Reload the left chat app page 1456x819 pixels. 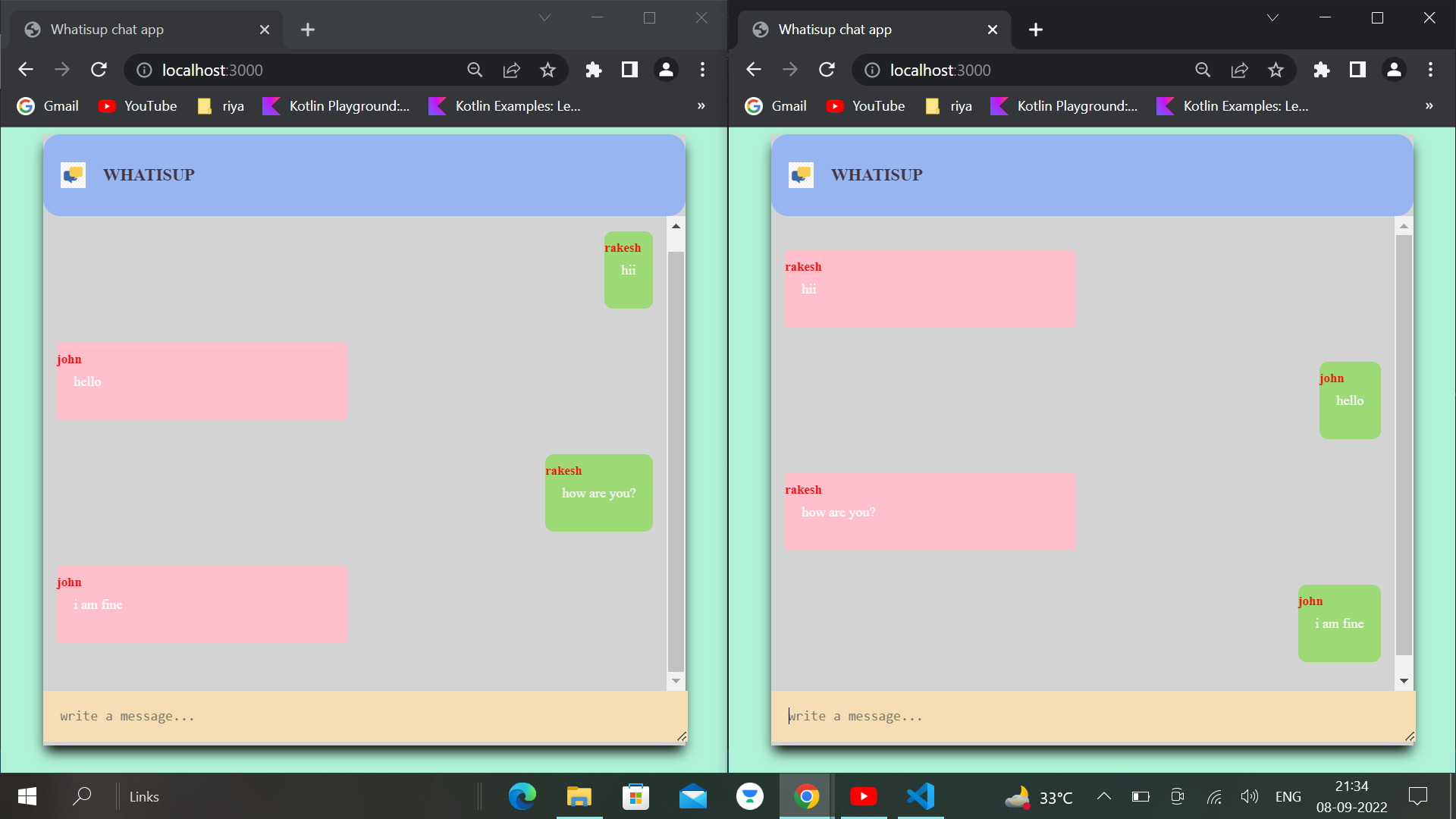99,69
